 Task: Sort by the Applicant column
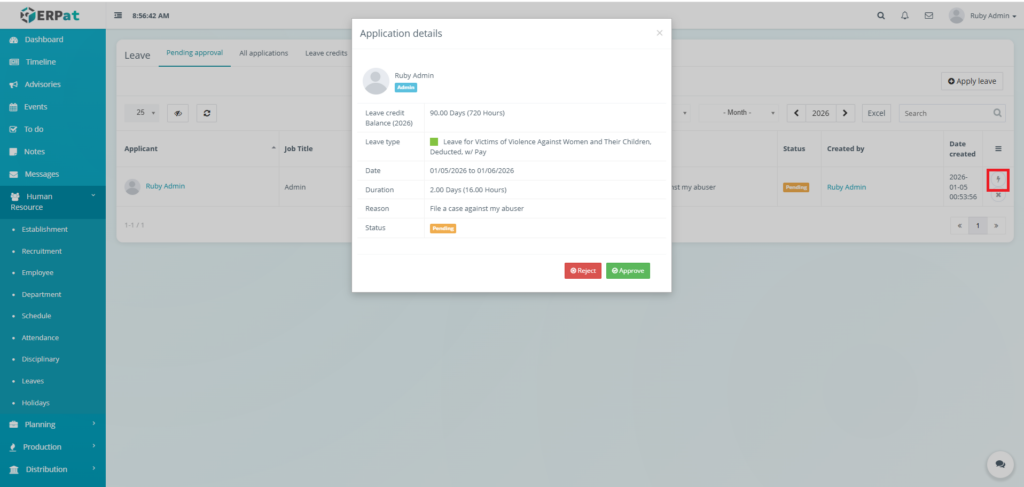pos(200,149)
